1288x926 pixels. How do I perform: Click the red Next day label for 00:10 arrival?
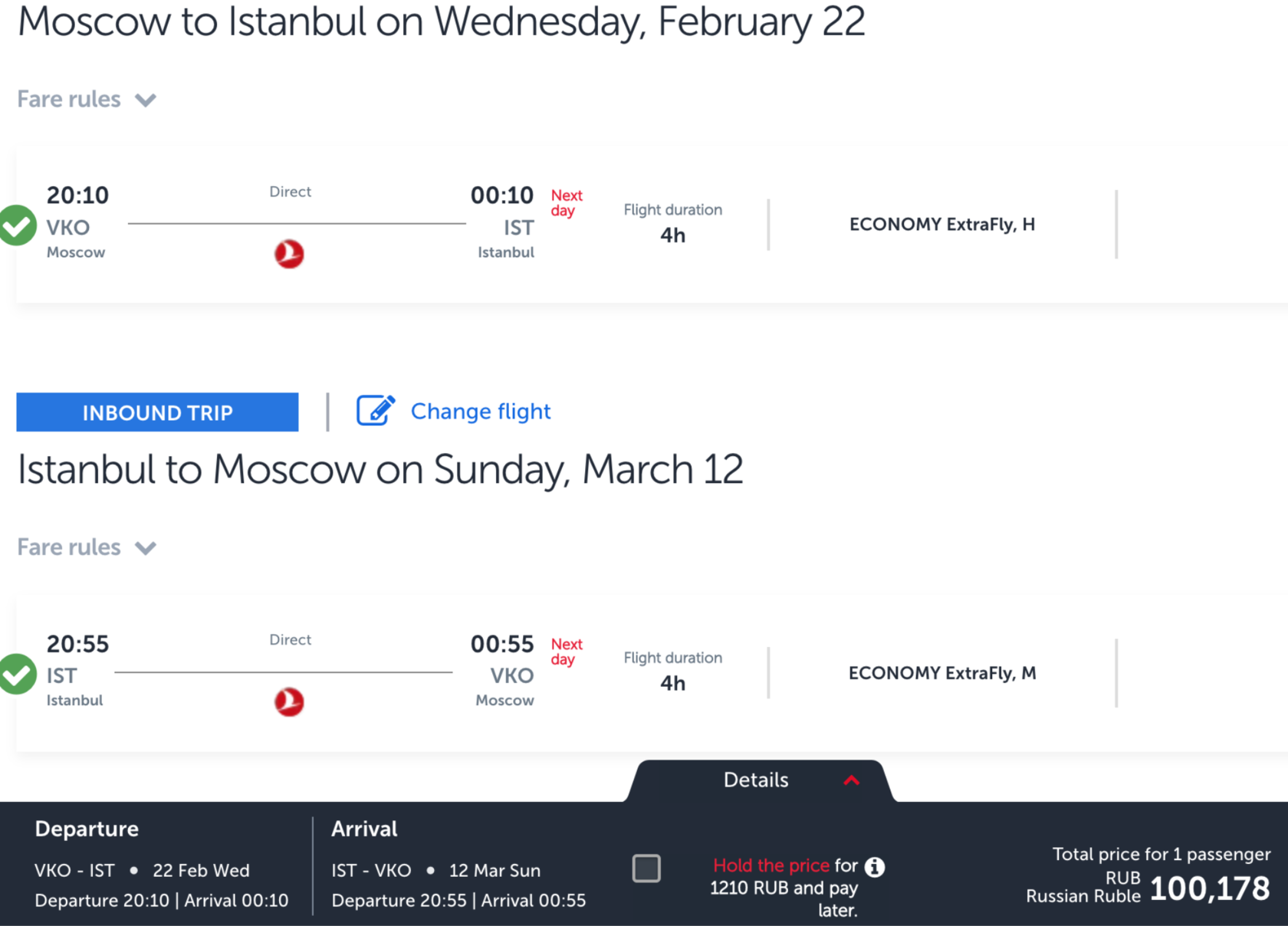[x=567, y=203]
